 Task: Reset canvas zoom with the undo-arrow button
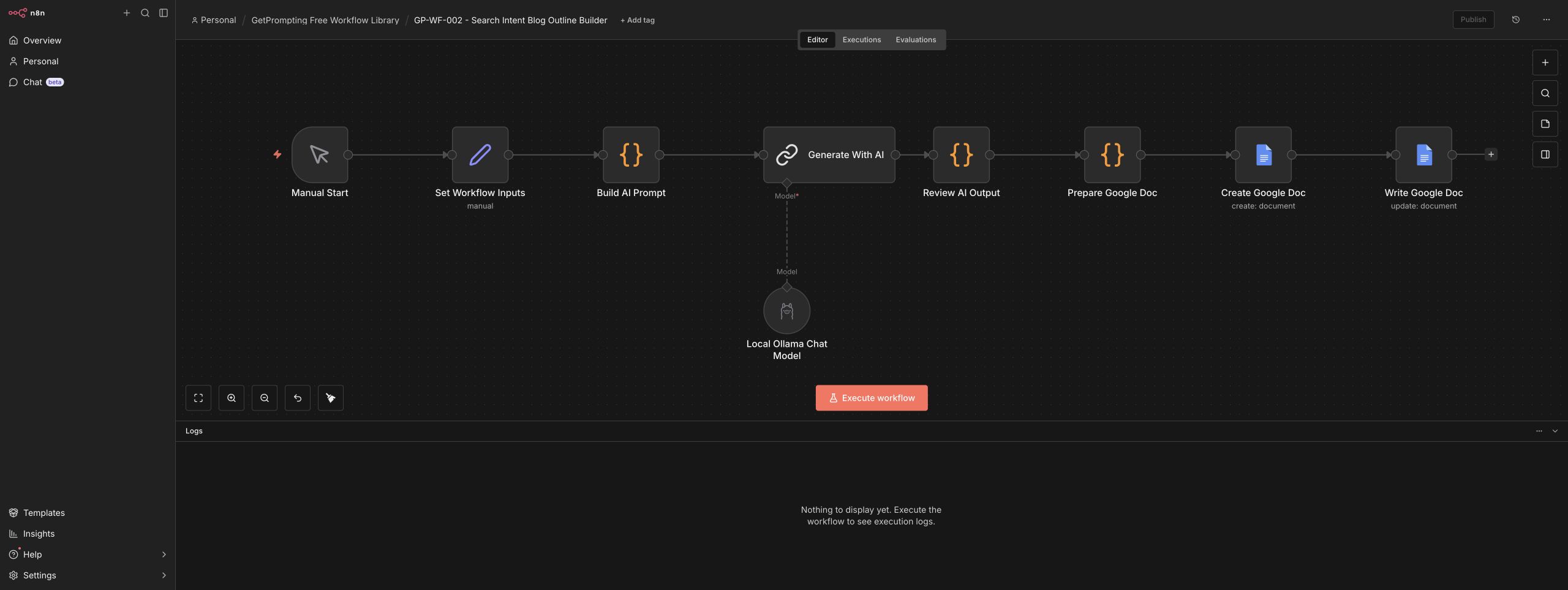(298, 398)
